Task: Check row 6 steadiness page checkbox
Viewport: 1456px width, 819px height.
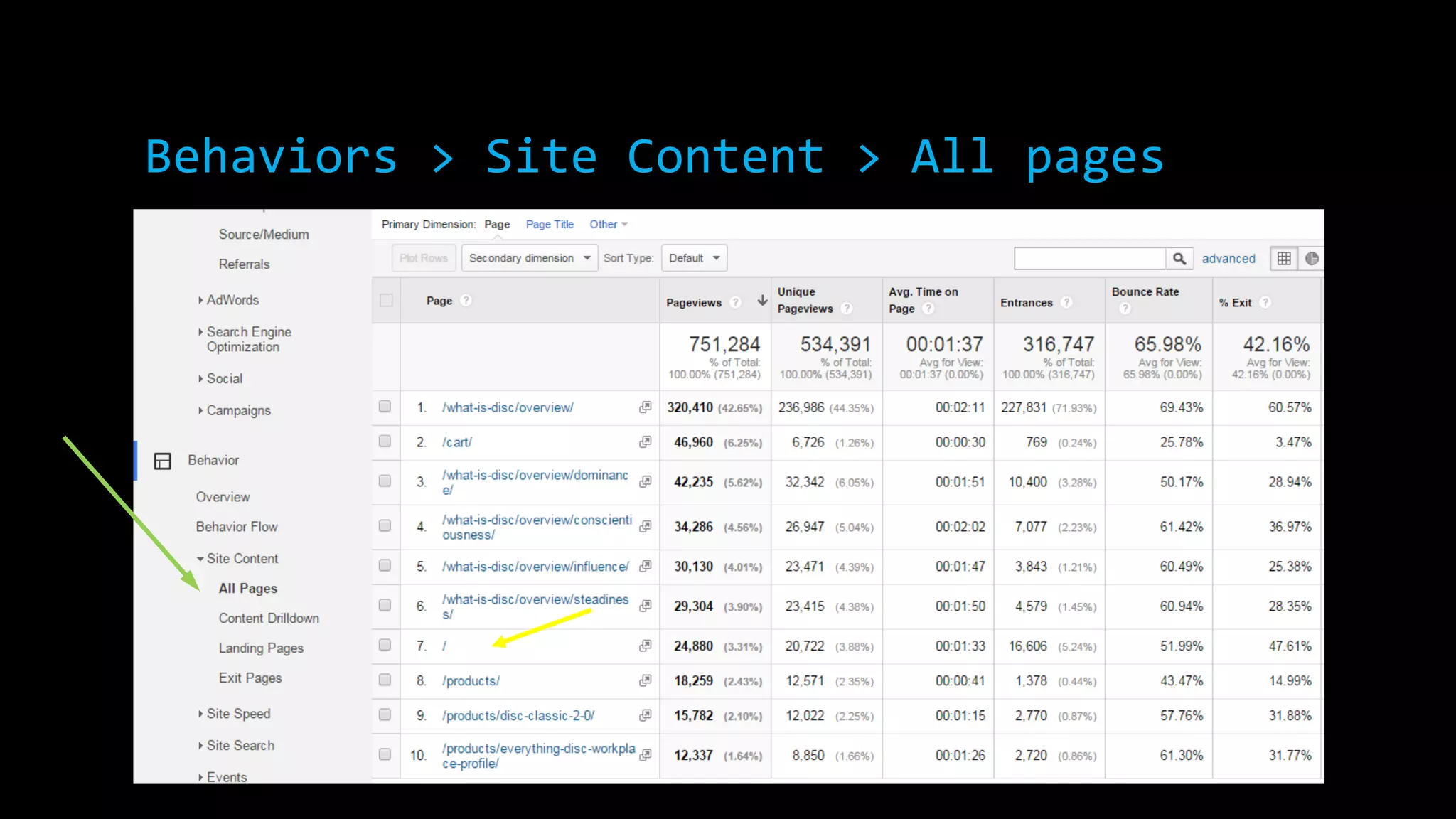Action: (385, 606)
